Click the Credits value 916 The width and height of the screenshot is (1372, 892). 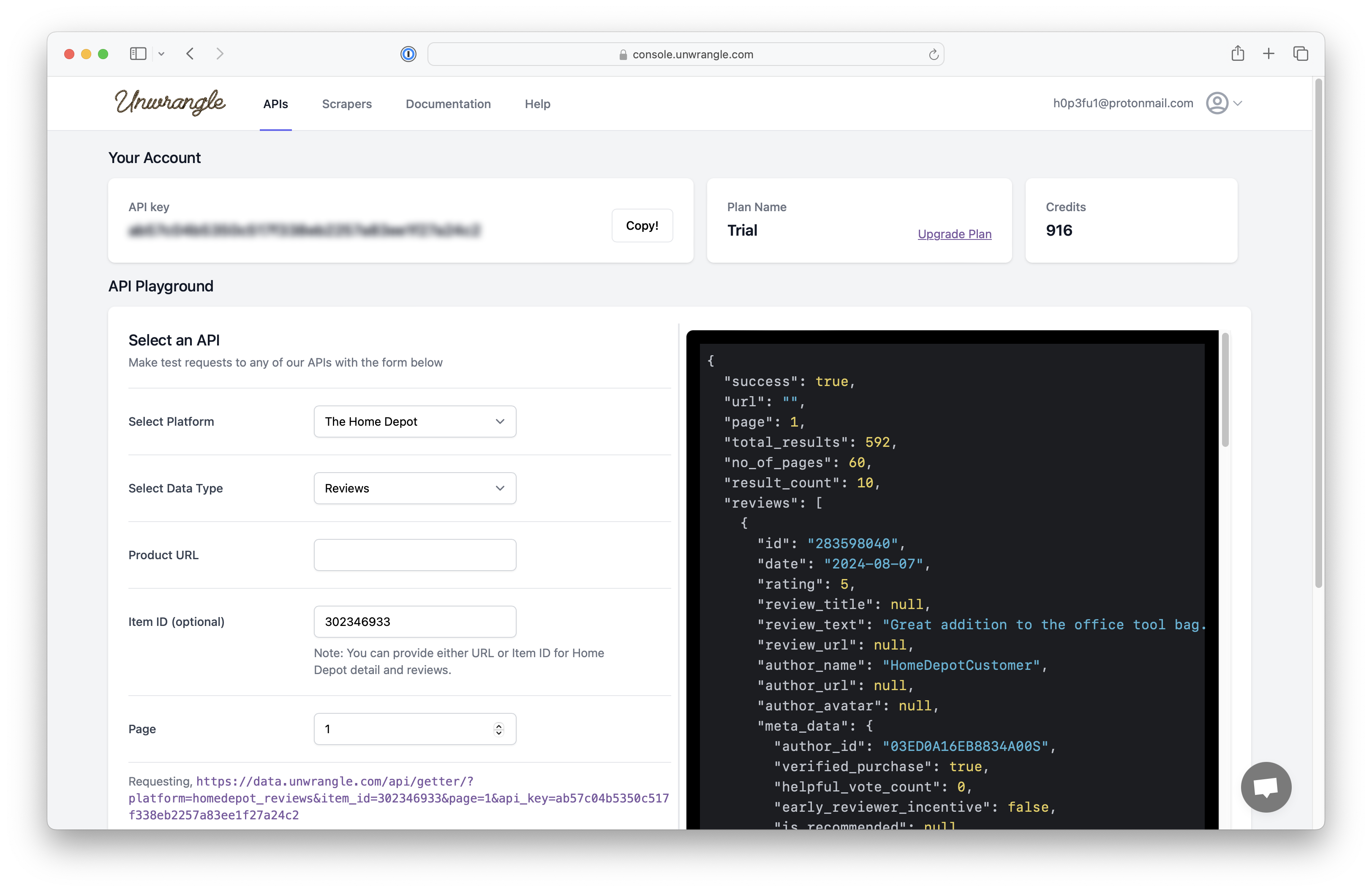tap(1059, 231)
